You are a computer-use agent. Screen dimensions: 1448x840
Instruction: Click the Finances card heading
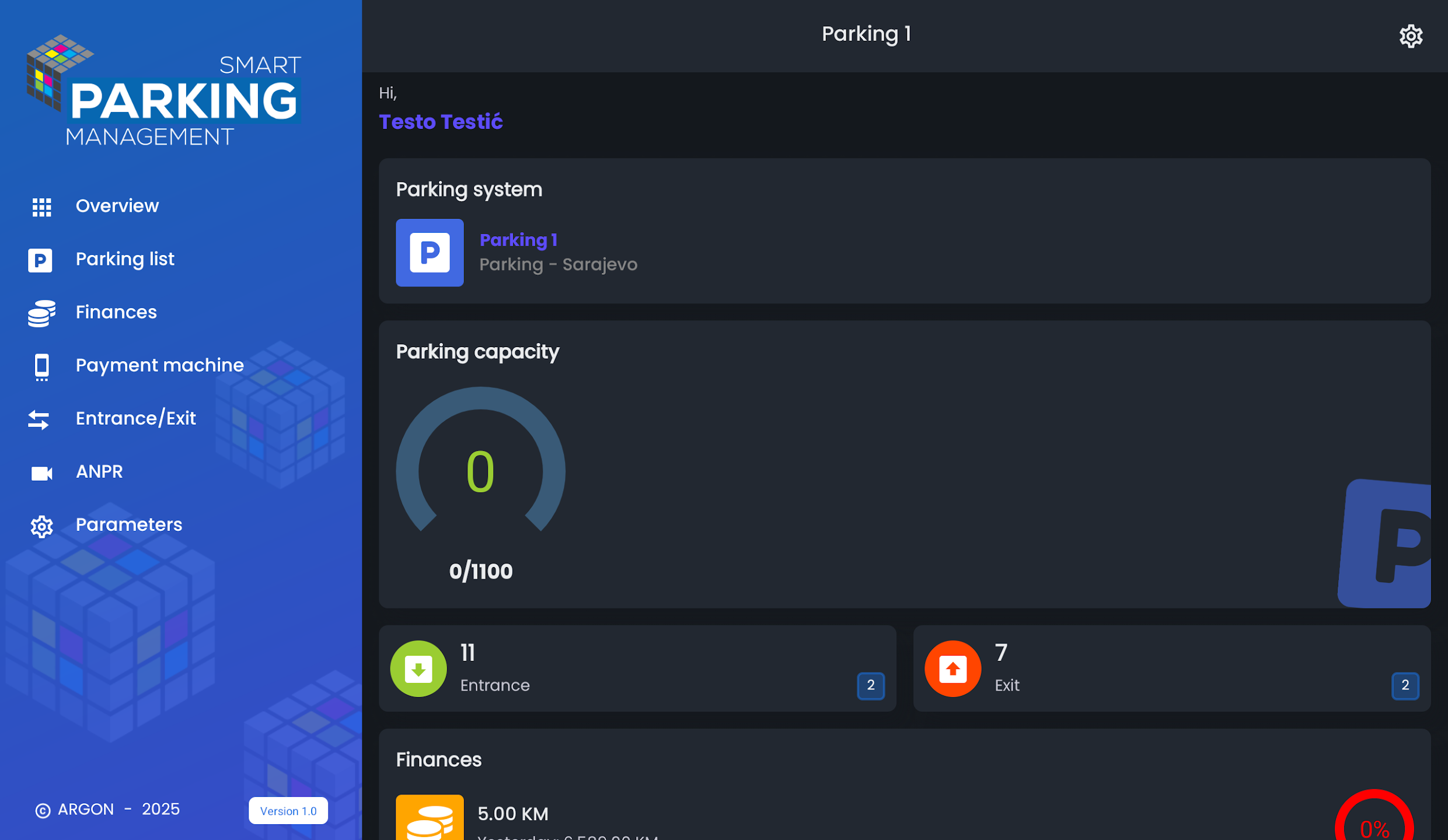coord(439,760)
